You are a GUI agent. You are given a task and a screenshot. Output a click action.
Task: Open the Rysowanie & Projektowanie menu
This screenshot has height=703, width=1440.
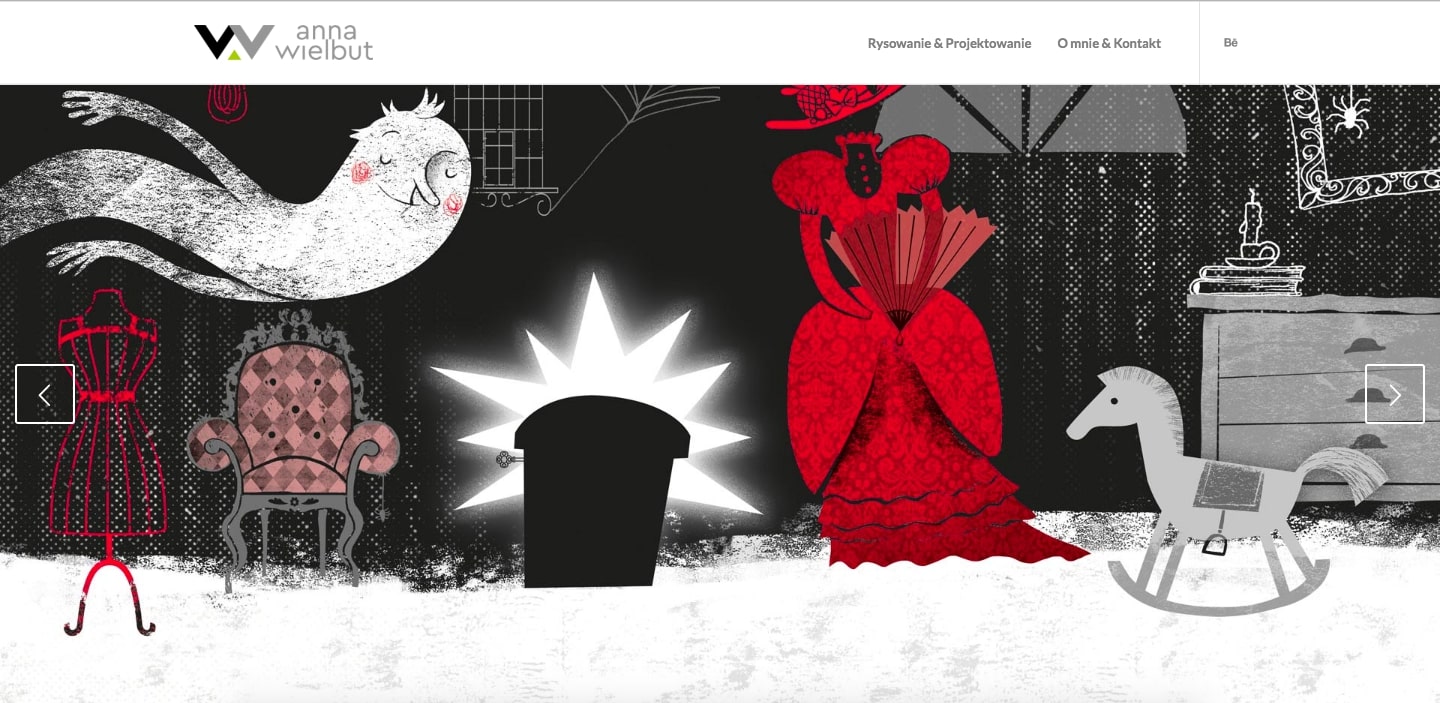pos(949,43)
